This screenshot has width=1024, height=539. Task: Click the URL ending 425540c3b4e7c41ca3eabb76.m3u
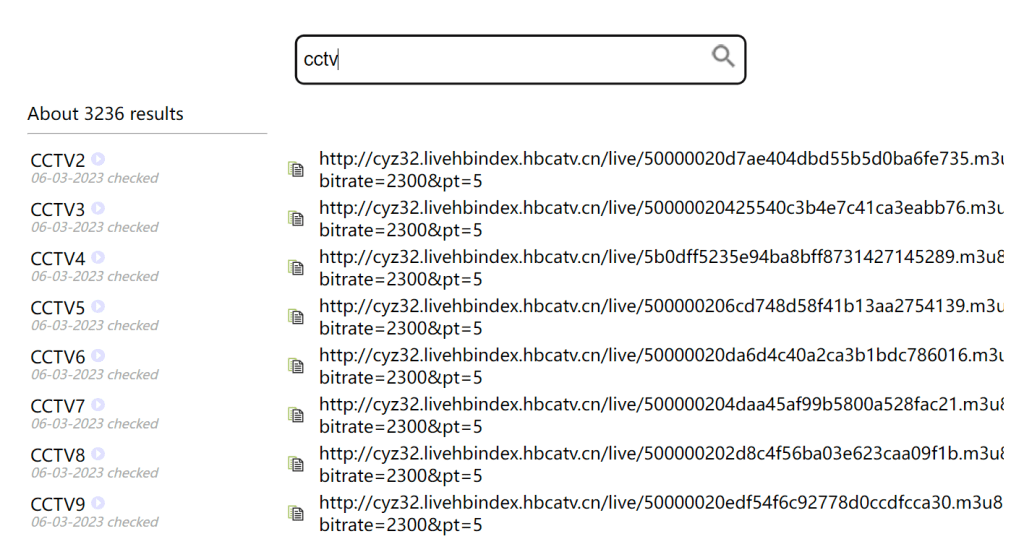tap(661, 218)
